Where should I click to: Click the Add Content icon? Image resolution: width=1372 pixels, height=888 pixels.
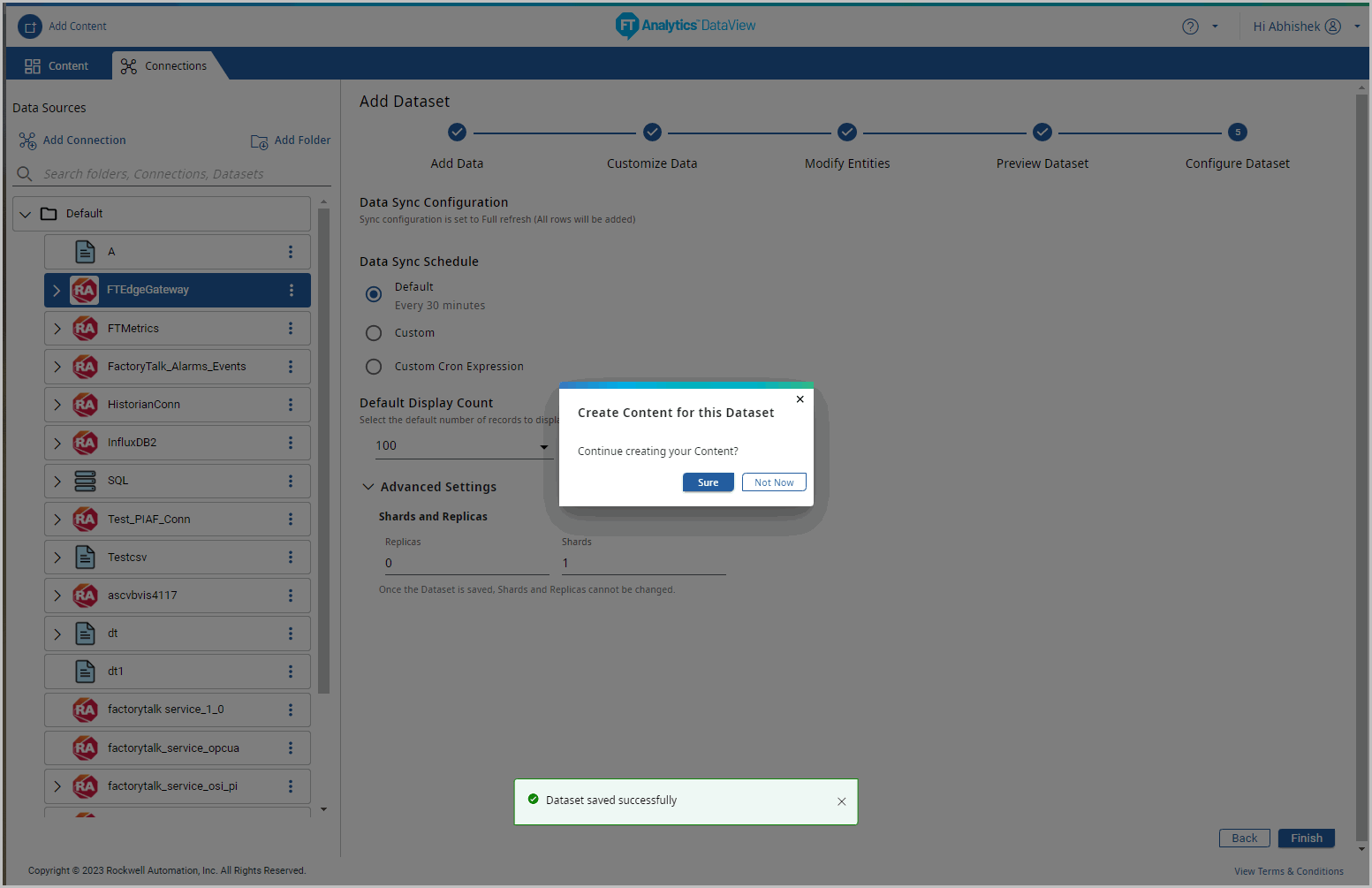30,27
